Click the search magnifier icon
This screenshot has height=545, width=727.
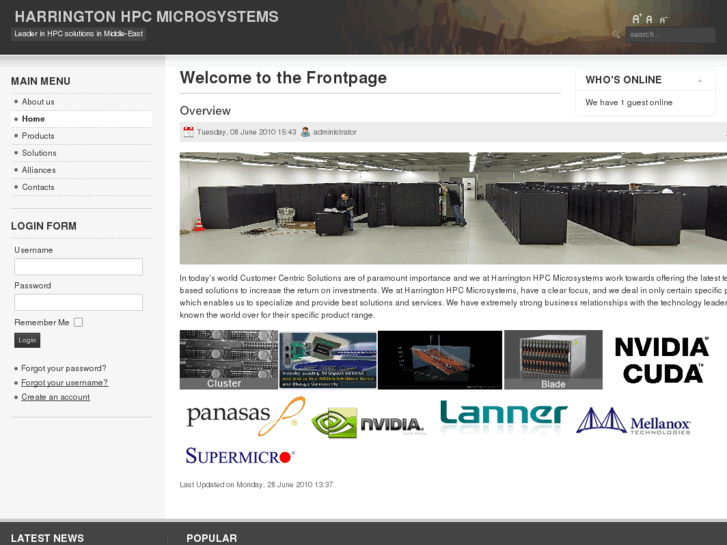tap(616, 34)
